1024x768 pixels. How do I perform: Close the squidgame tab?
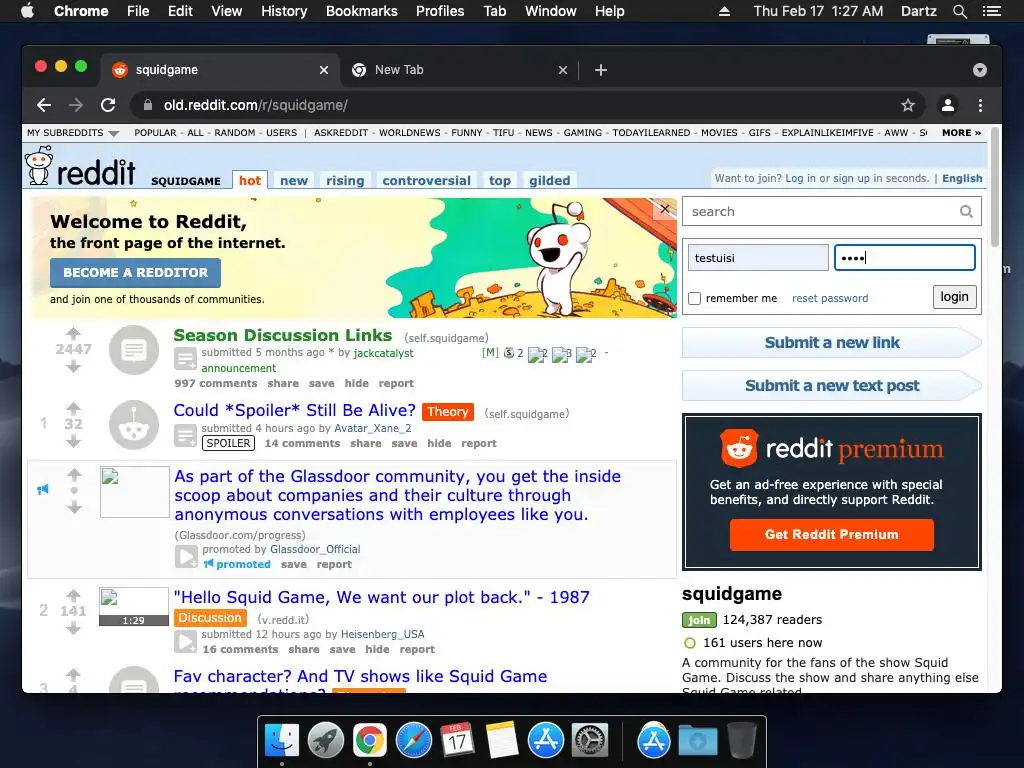[324, 70]
